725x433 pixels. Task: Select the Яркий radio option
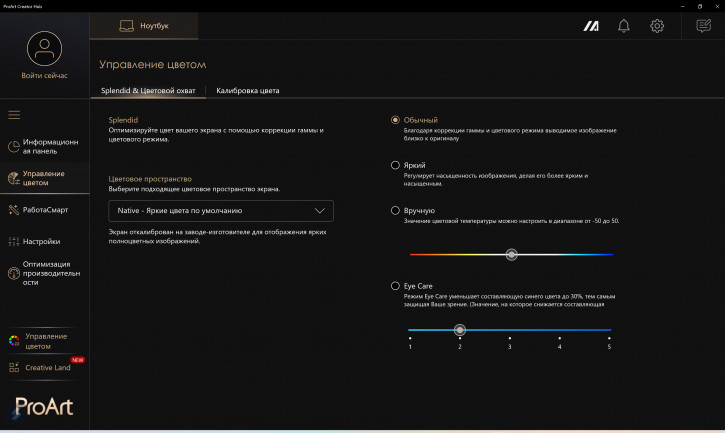point(395,165)
